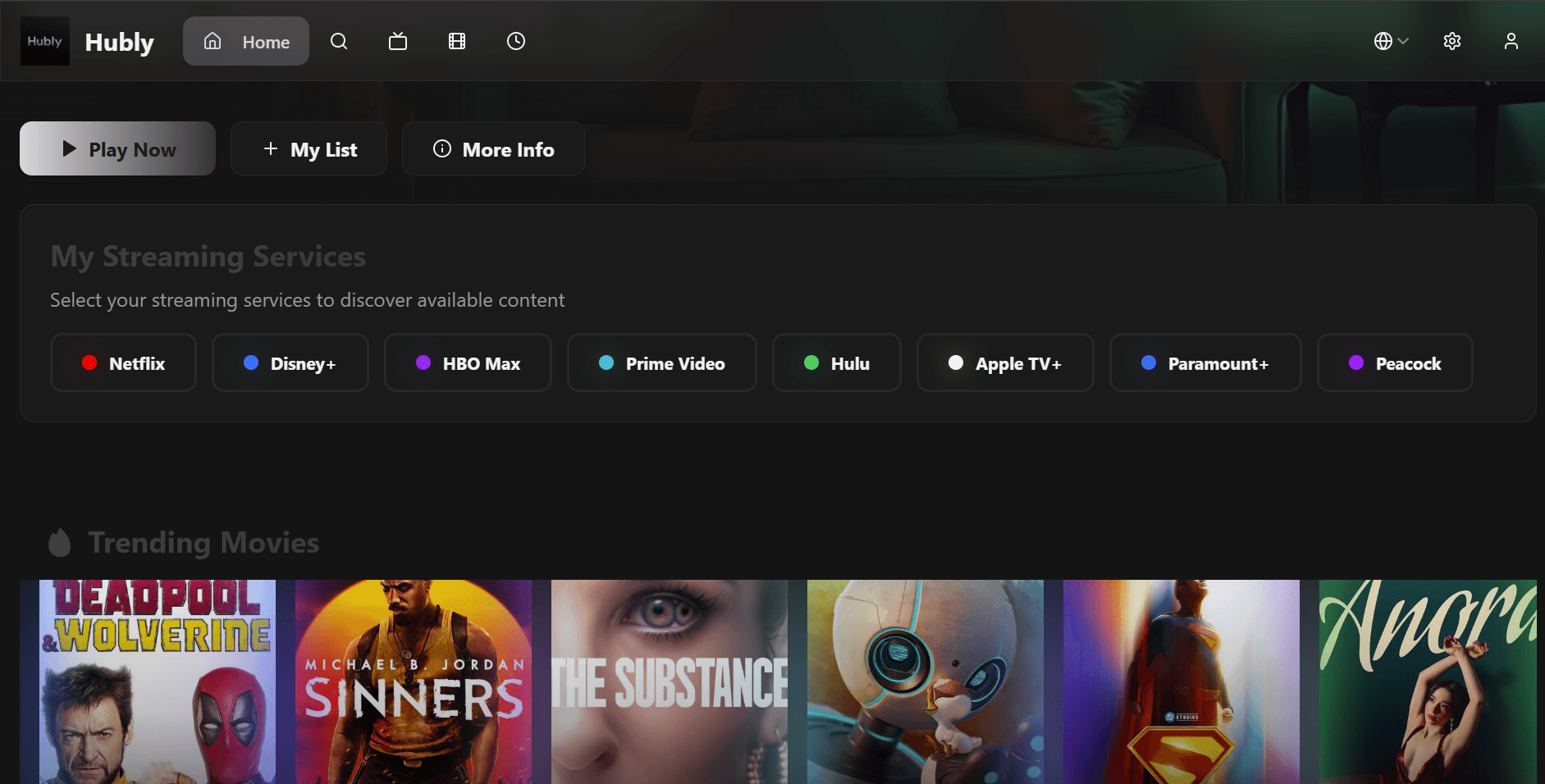Toggle the Peacock service chip
This screenshot has height=784, width=1545.
pyautogui.click(x=1394, y=362)
